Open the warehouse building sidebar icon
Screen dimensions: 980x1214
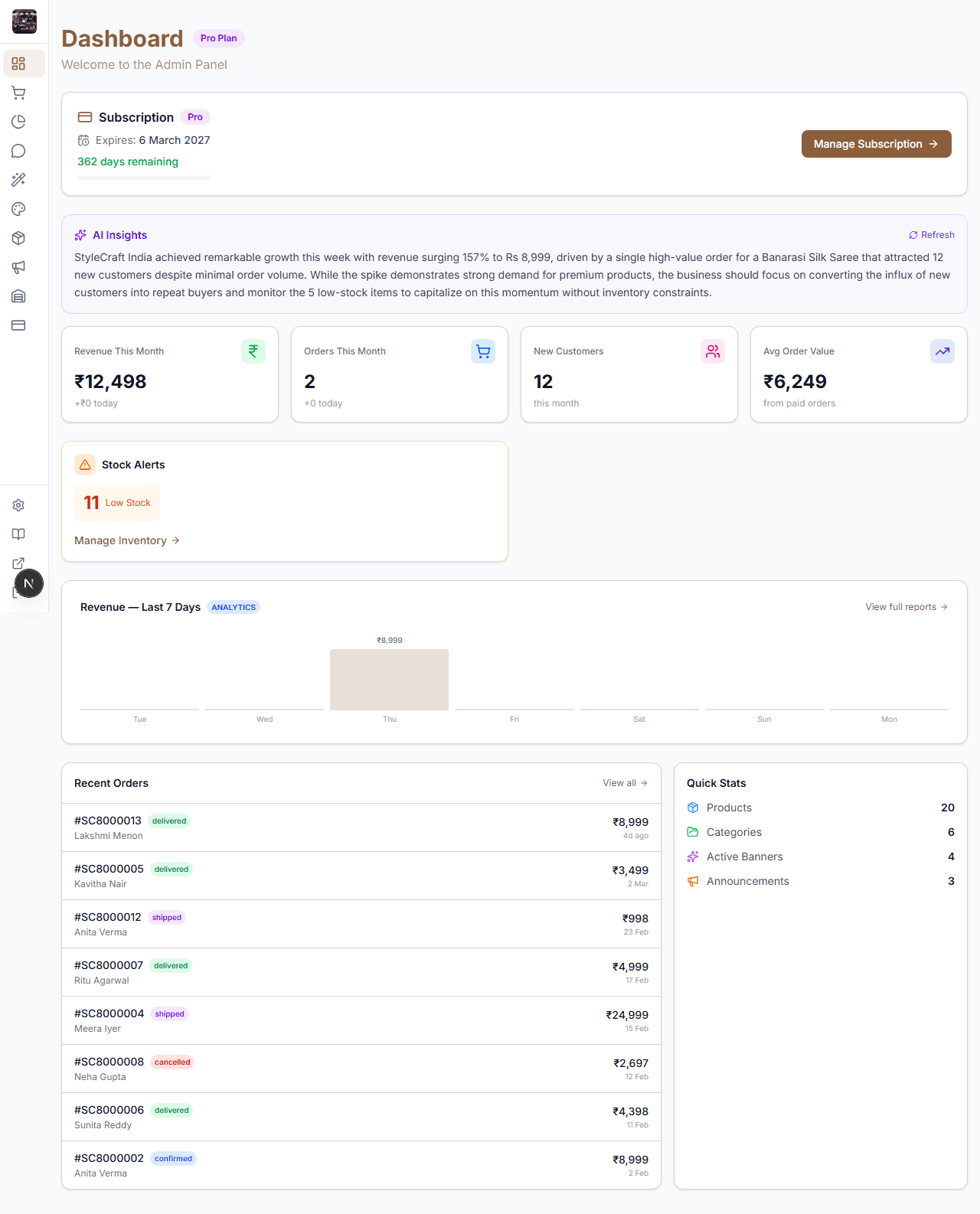18,296
